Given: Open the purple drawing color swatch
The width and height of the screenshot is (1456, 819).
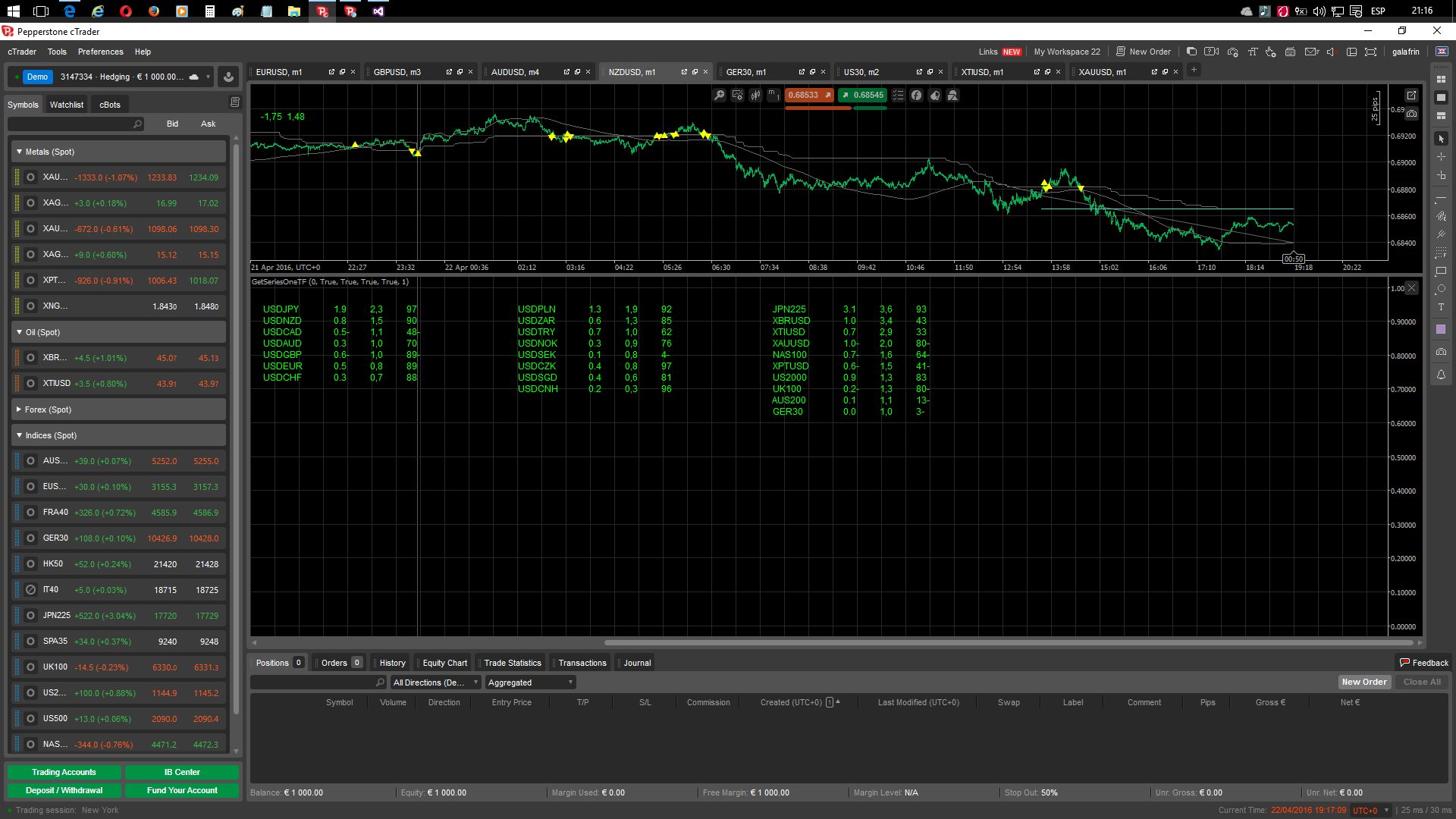Looking at the screenshot, I should tap(1441, 330).
